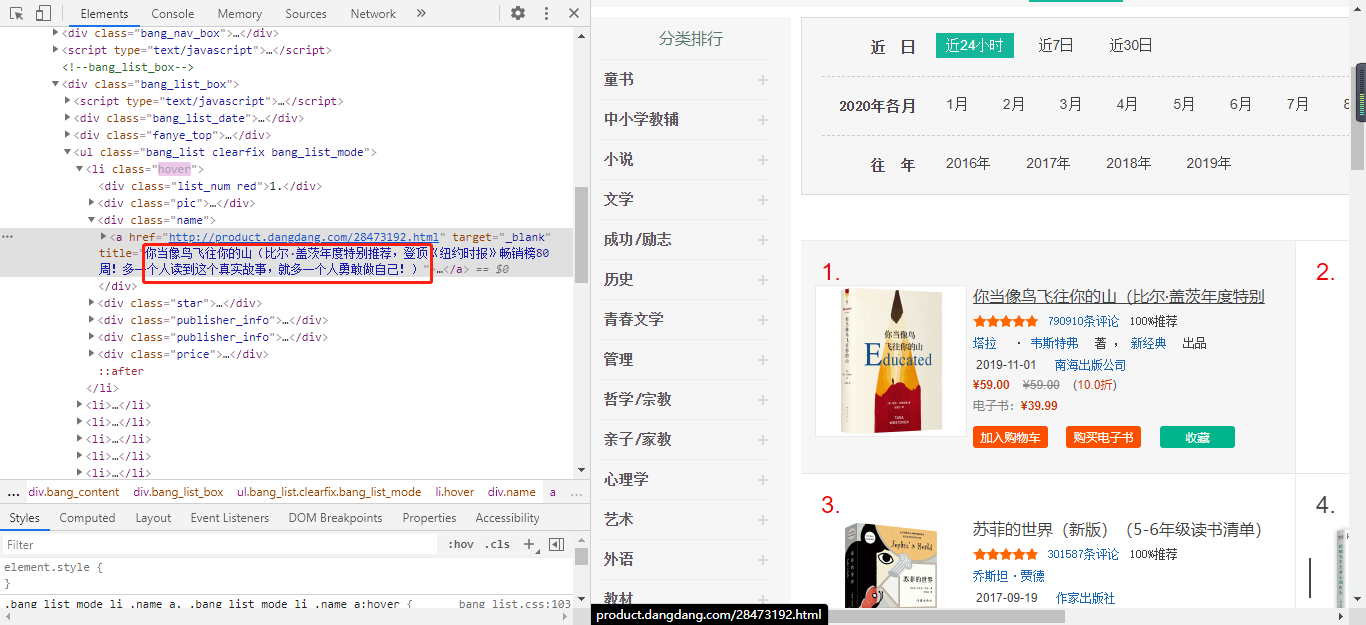This screenshot has height=625, width=1366.
Task: Expand the 成功/励志 category plus icon
Action: pyautogui.click(x=763, y=240)
